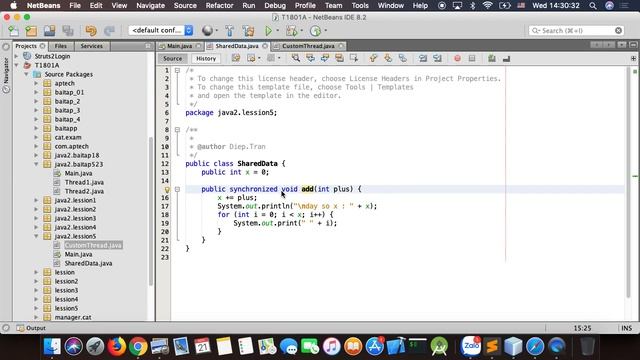640x360 pixels.
Task: Collapse the Source Packages node
Action: pos(27,74)
